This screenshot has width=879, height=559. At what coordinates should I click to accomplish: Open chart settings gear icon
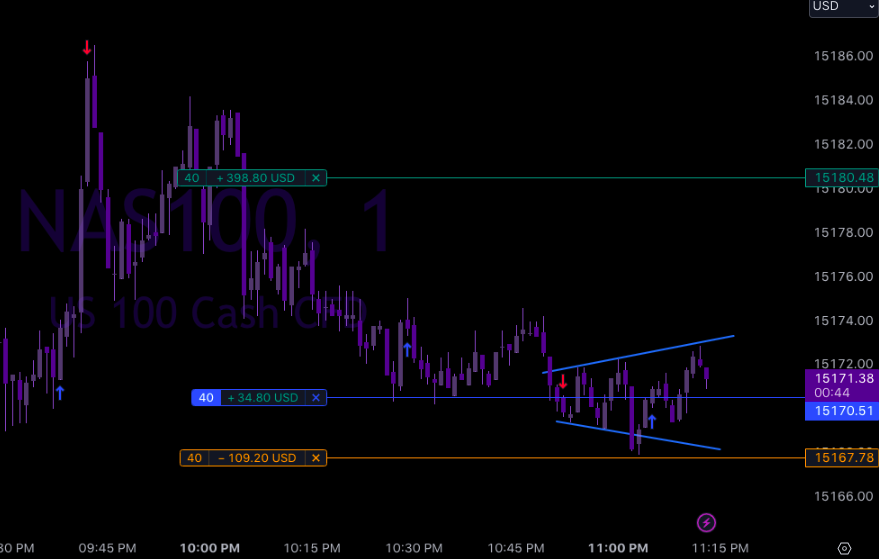[x=844, y=548]
